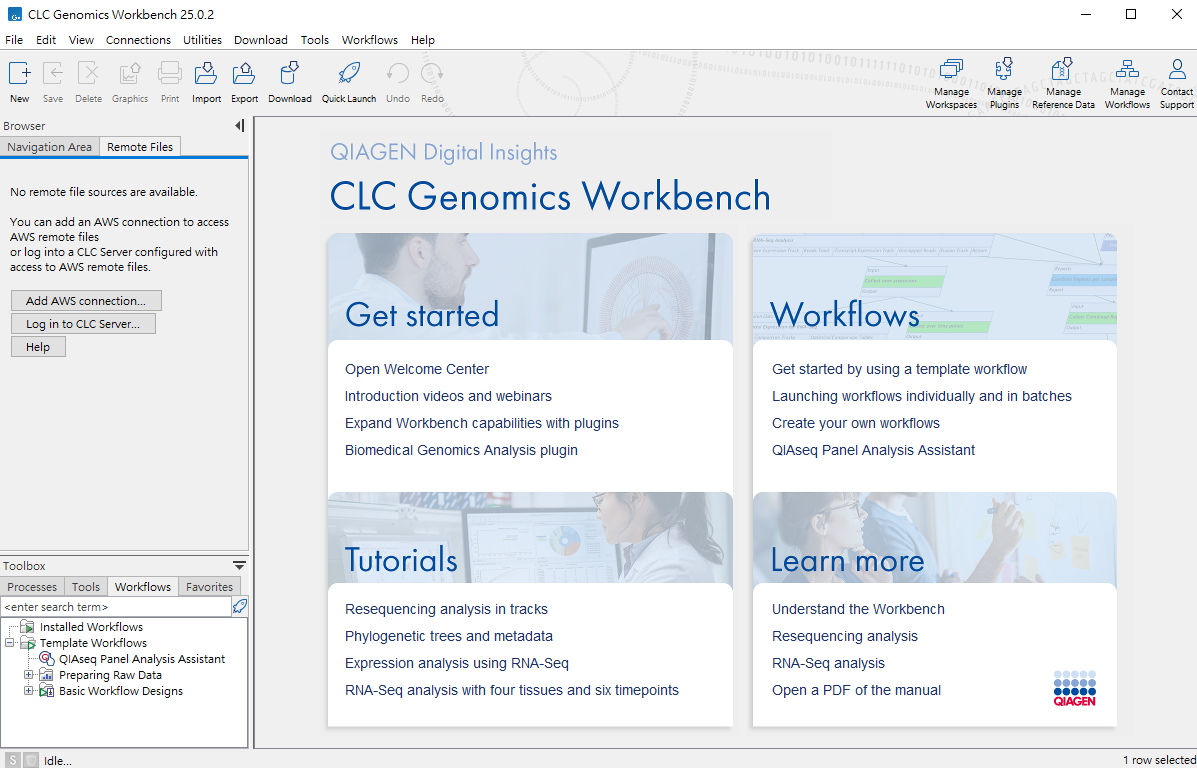
Task: Open Manage Workspaces
Action: [x=951, y=69]
